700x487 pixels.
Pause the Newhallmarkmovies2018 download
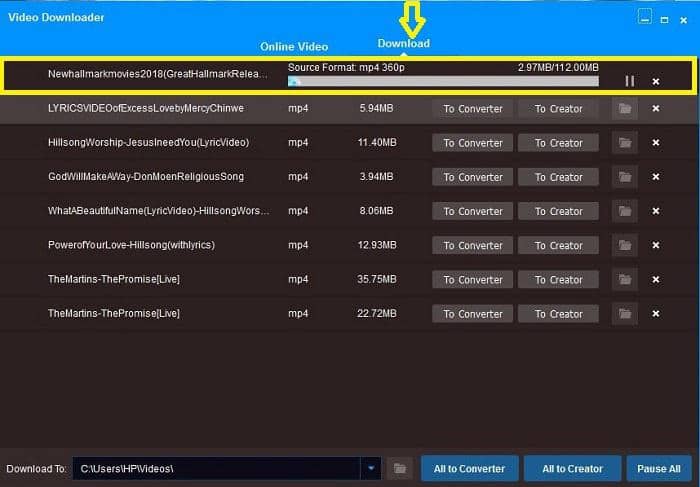click(629, 81)
